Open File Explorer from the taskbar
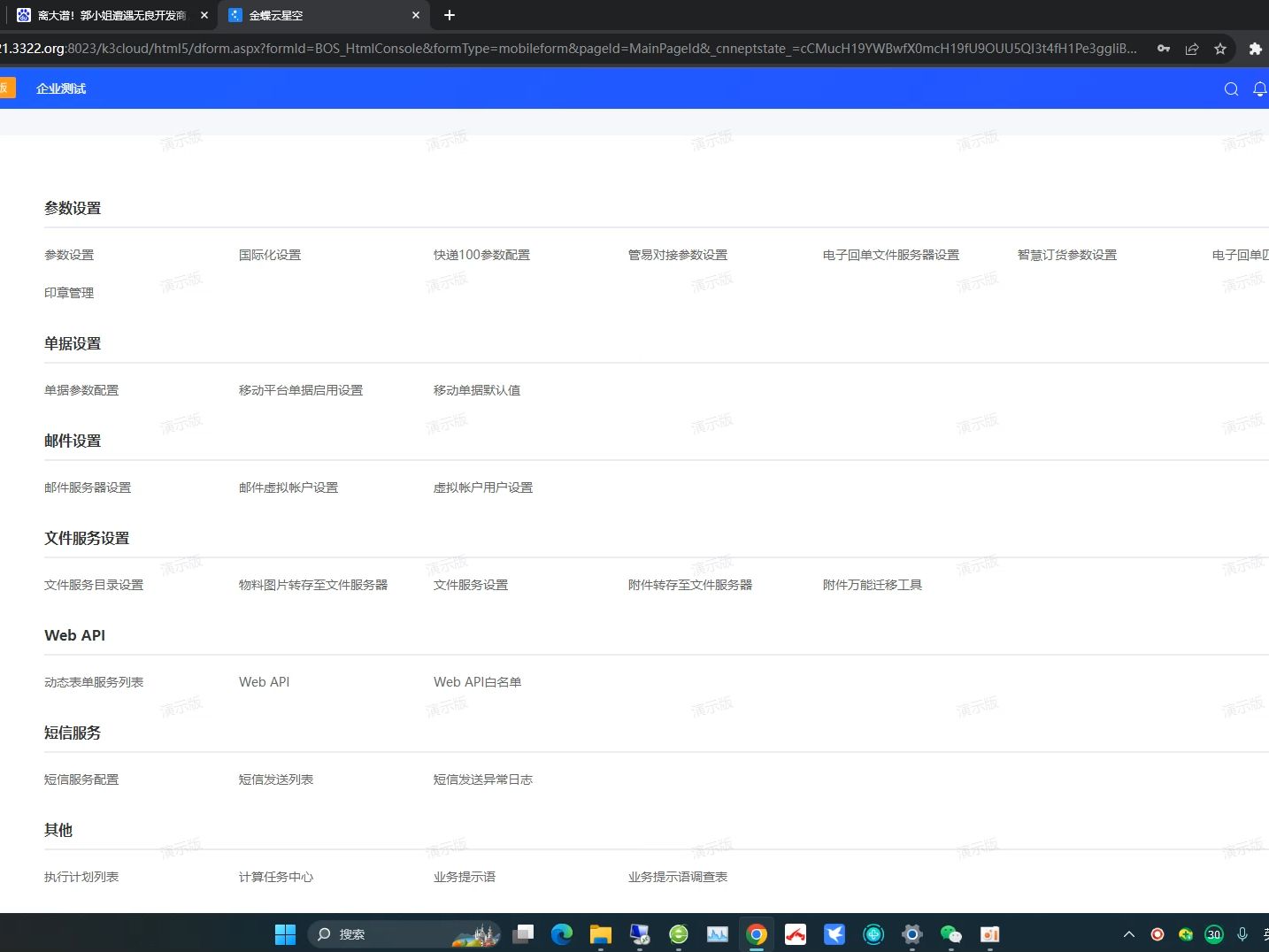1269x952 pixels. 601,934
